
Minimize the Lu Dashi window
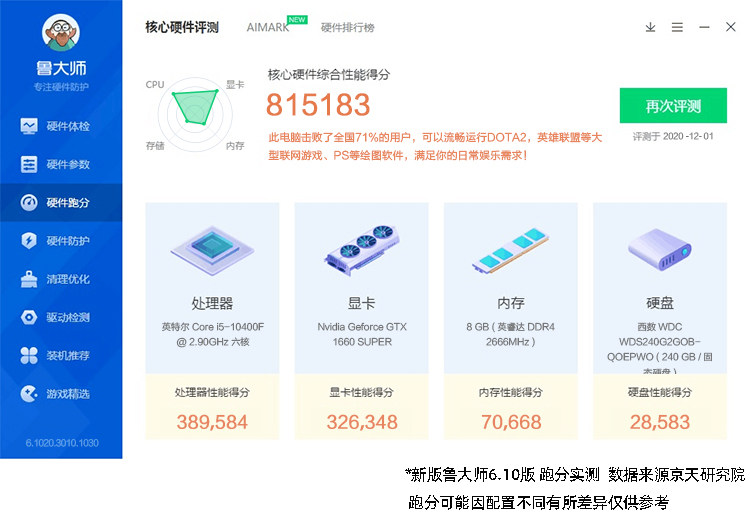pyautogui.click(x=704, y=27)
